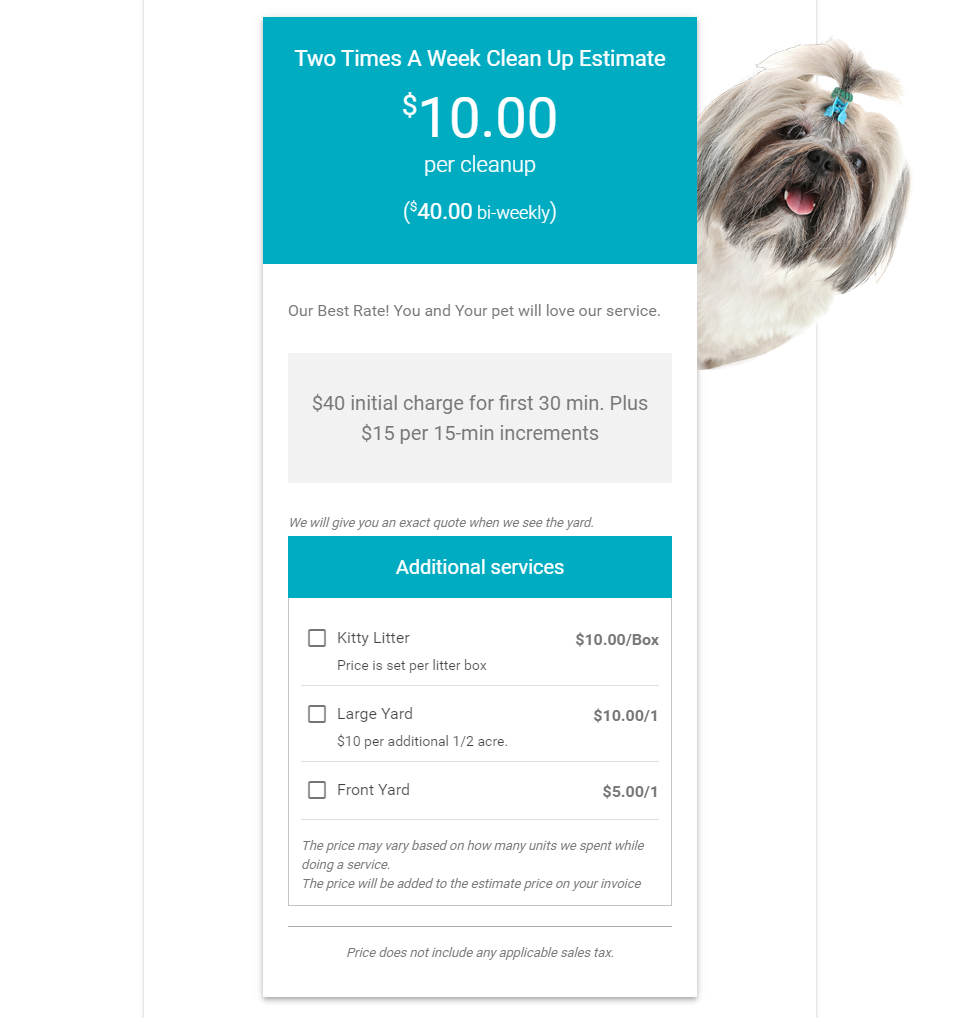Tick the Front Yard checkbox

click(x=317, y=790)
